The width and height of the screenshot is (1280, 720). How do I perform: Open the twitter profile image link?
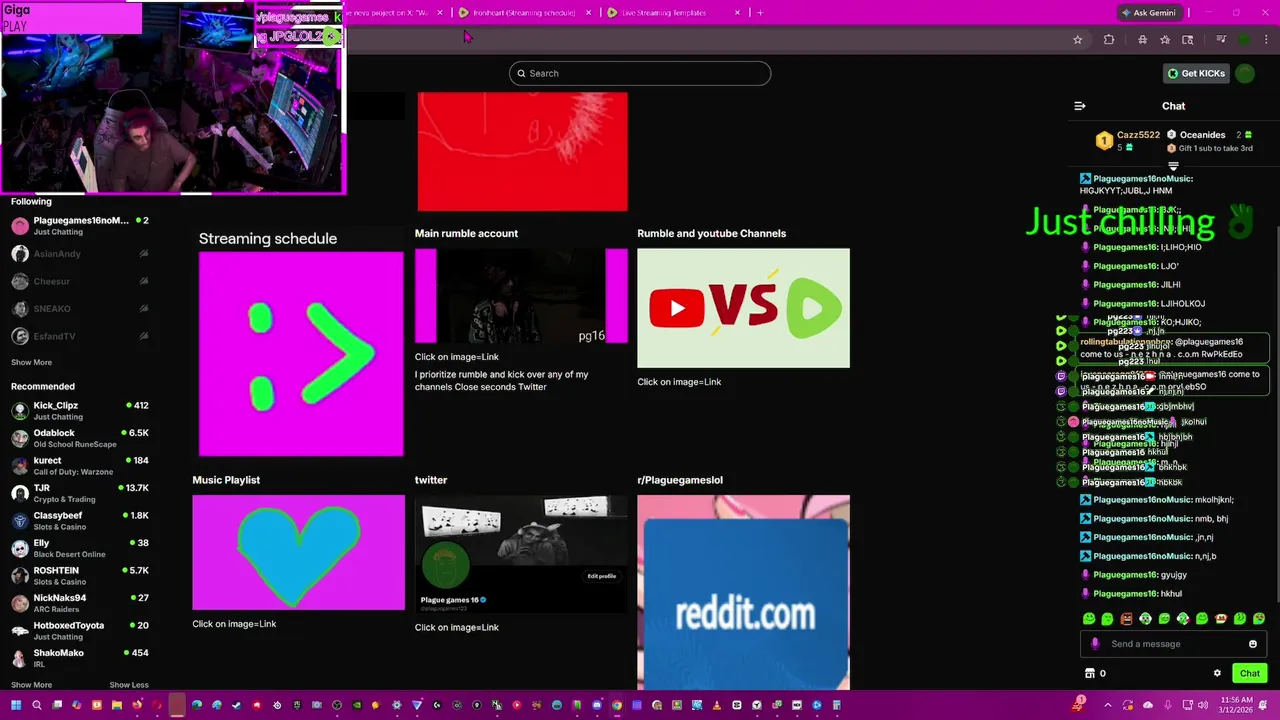point(521,554)
